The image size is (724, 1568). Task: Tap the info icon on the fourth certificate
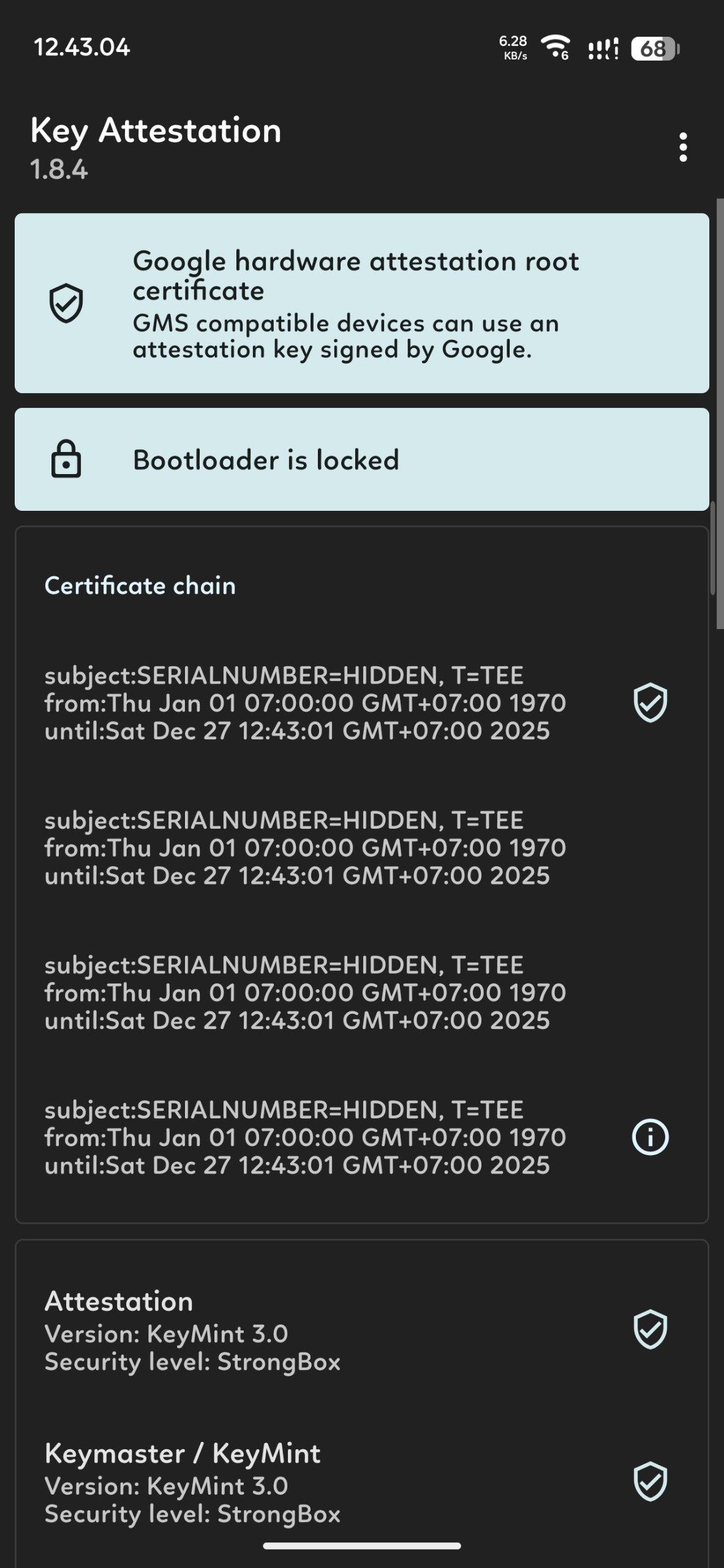coord(650,1137)
